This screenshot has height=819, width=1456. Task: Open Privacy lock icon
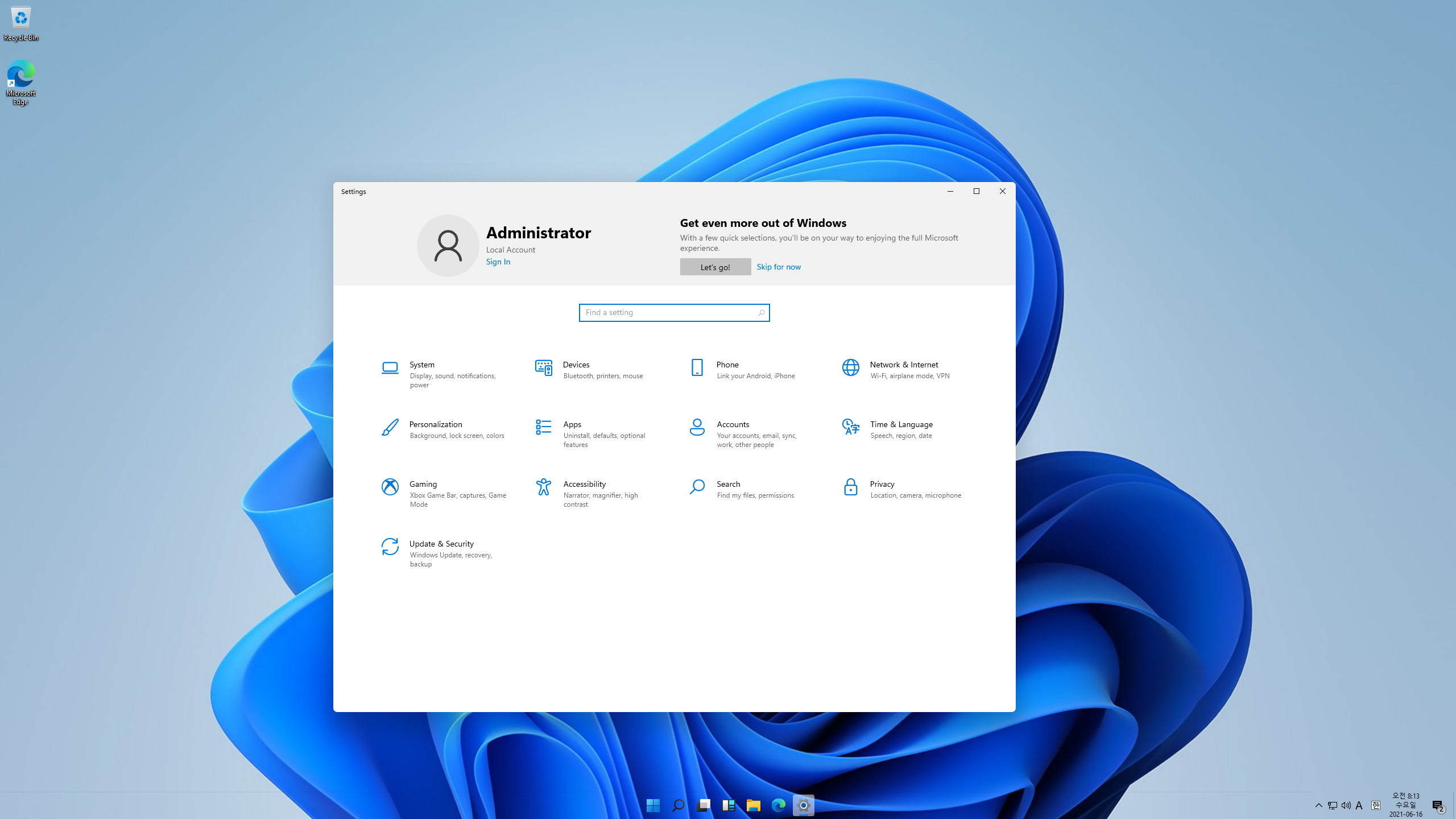[x=850, y=487]
